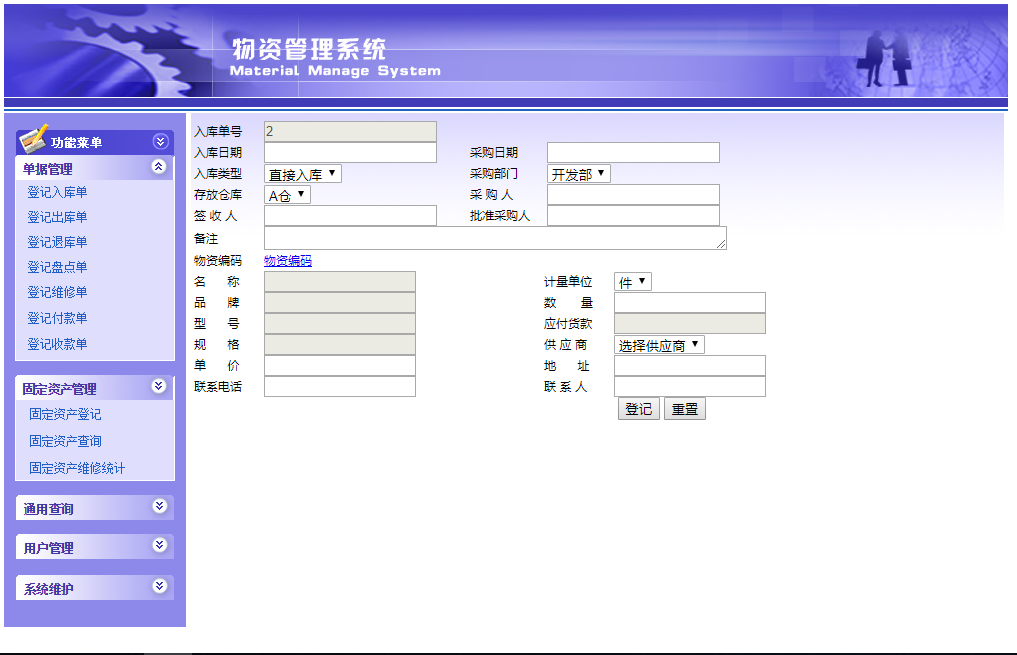Follow the 物资编码 hyperlink
Viewport: 1017px width, 655px height.
pyautogui.click(x=287, y=261)
